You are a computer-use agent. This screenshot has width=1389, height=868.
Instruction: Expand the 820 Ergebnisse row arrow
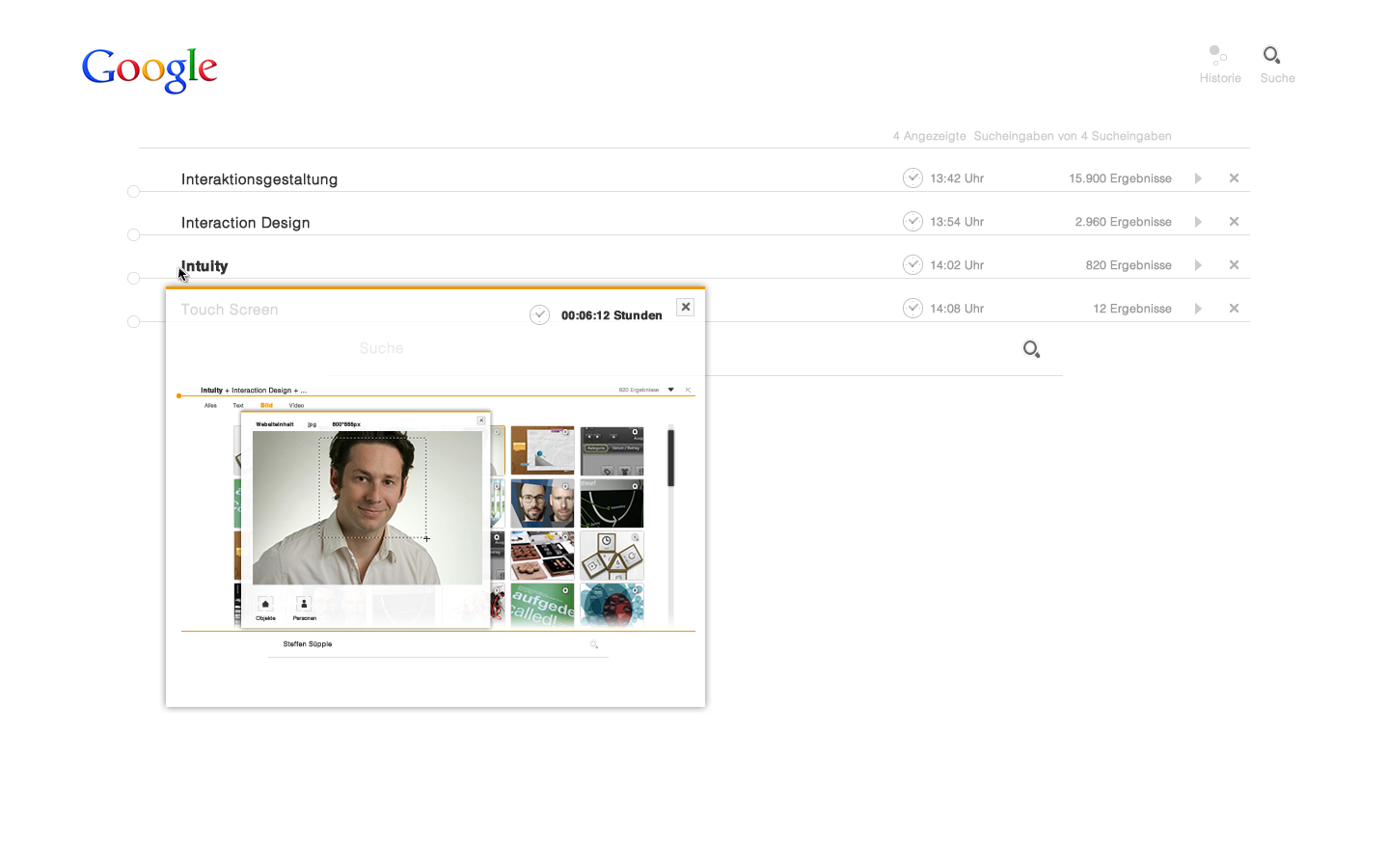1198,265
